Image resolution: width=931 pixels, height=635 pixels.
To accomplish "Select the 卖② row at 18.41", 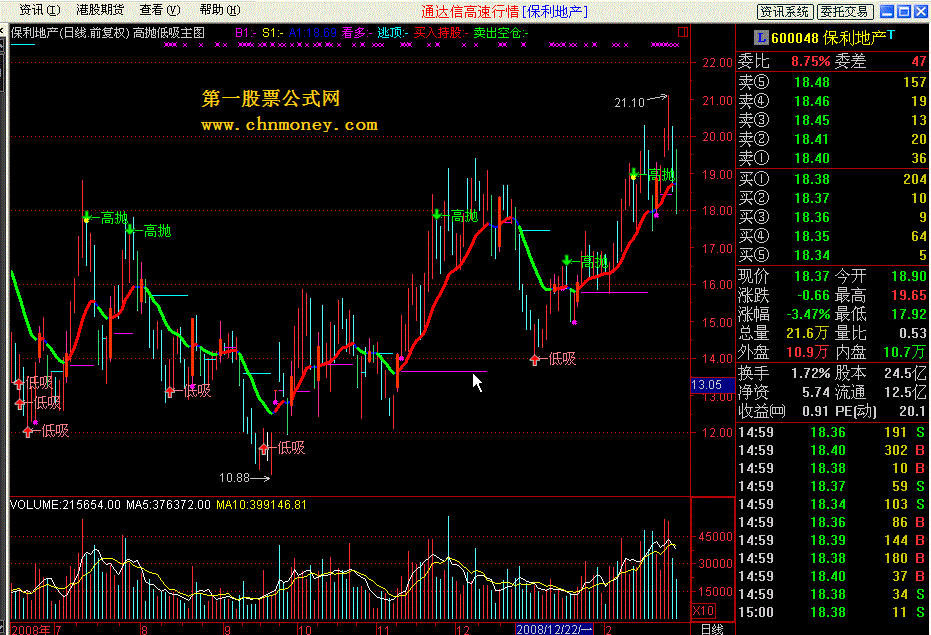I will (832, 139).
